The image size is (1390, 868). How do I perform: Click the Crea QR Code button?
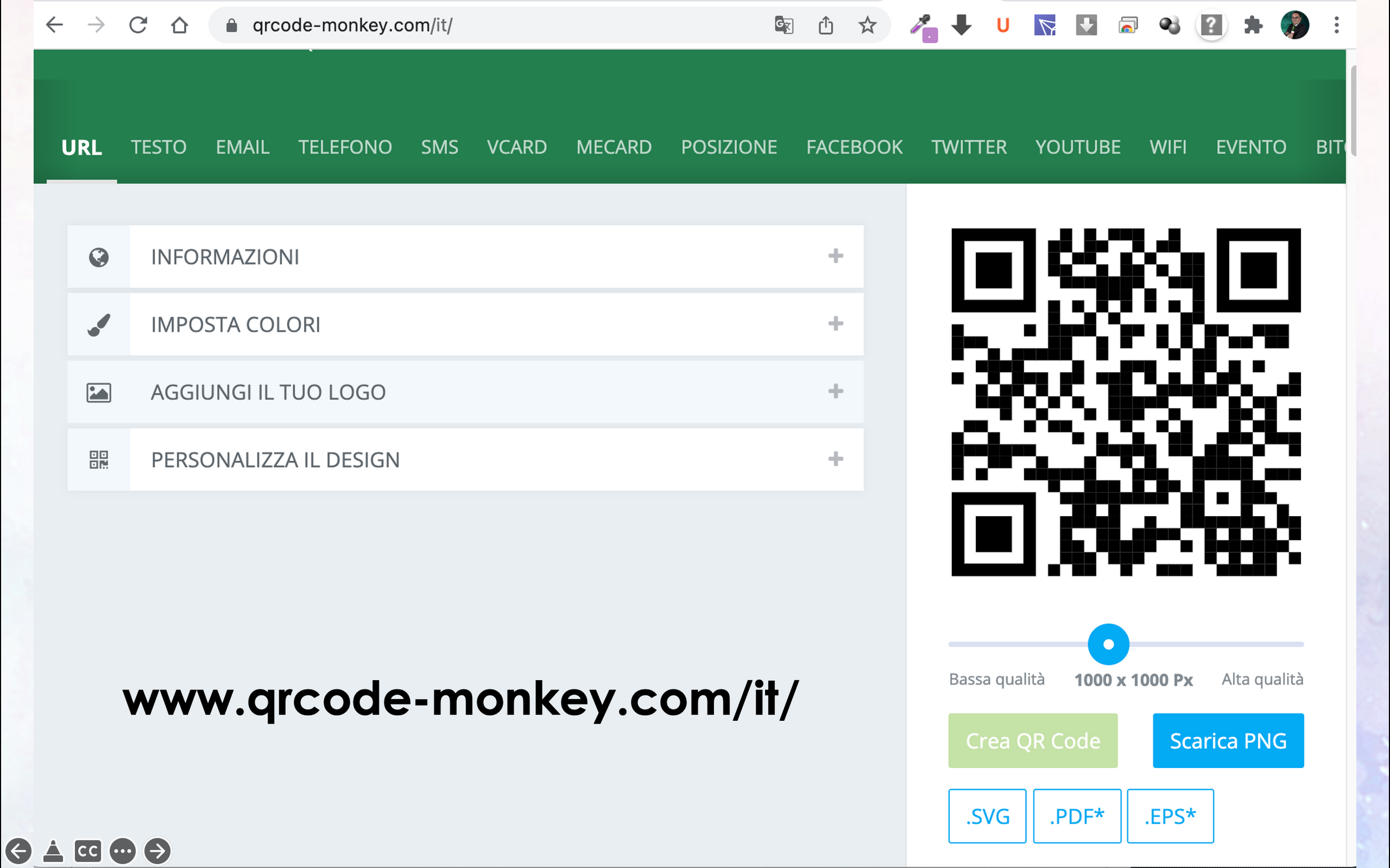click(1032, 741)
